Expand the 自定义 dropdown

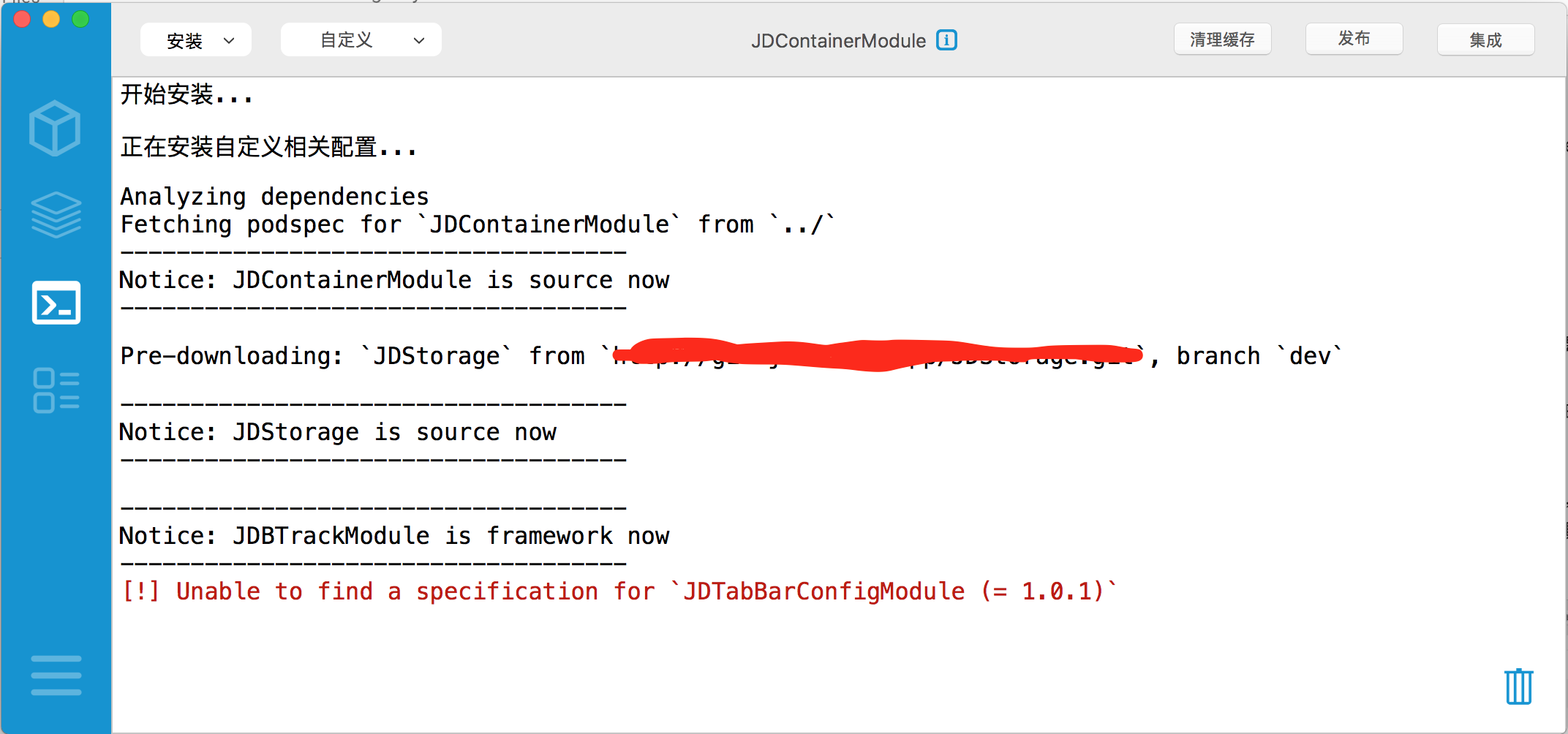click(x=361, y=40)
